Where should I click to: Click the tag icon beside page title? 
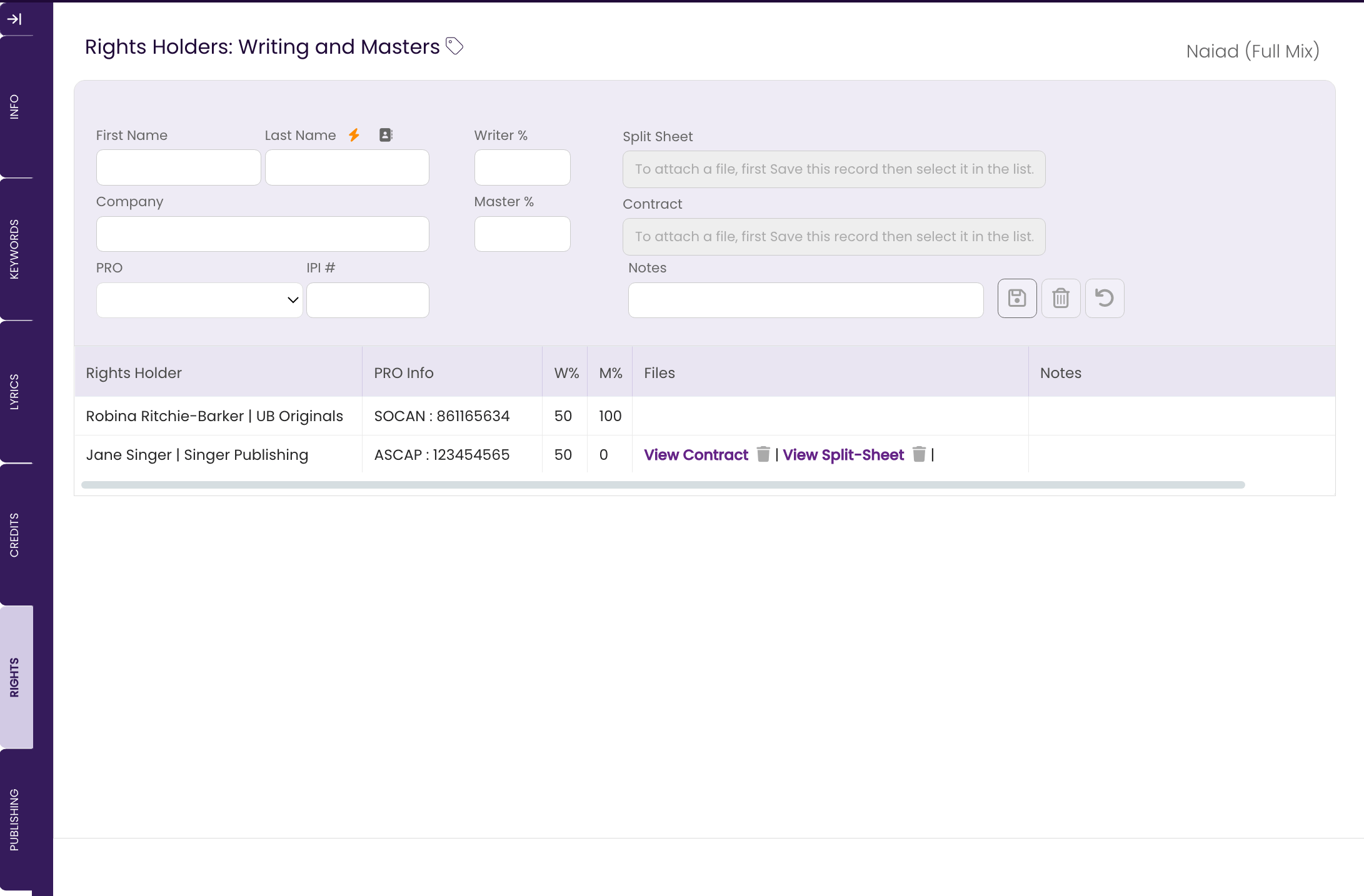click(454, 46)
